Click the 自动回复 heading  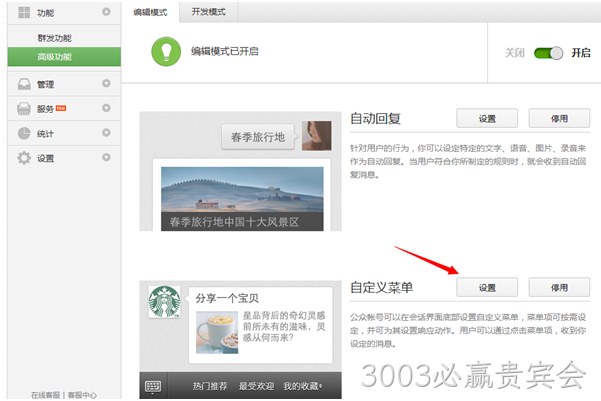pos(376,118)
